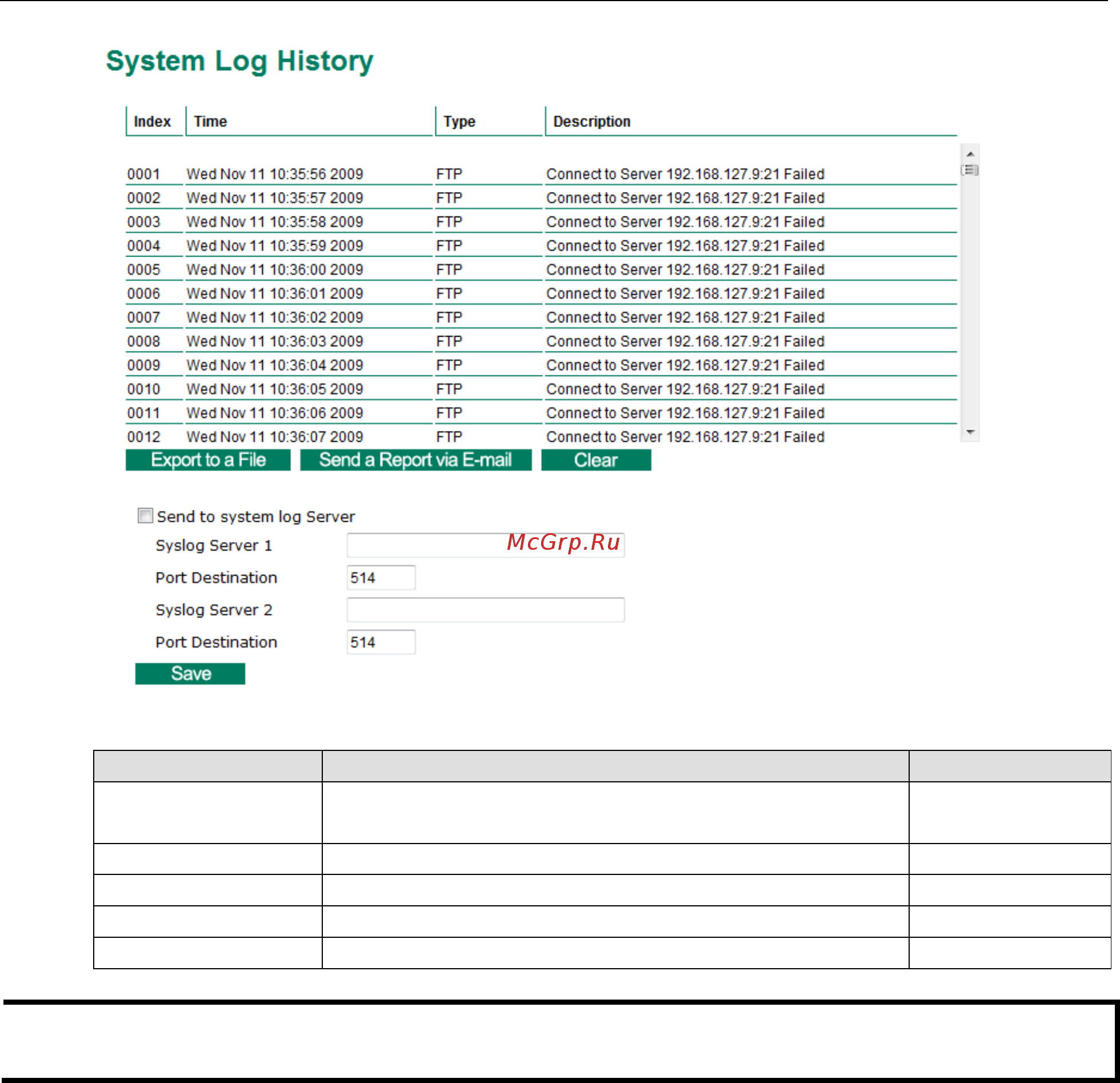Click the log list scroll up arrow

click(970, 154)
